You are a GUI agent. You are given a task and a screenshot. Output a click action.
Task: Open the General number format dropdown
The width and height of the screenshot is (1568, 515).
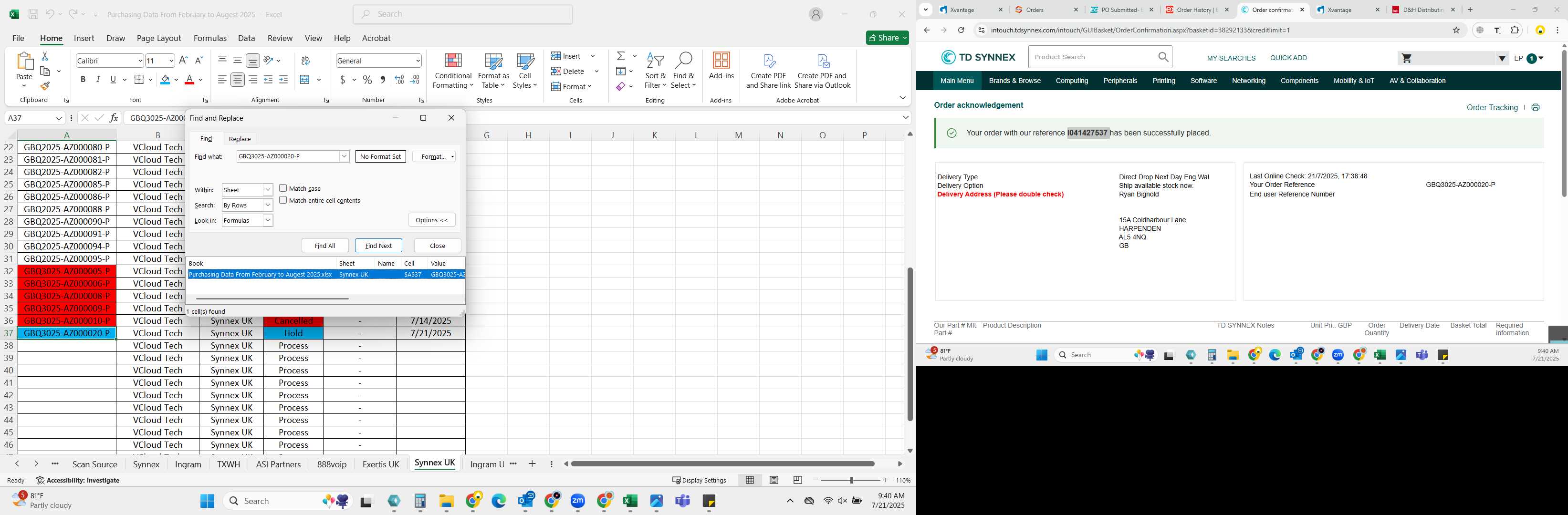[x=418, y=61]
